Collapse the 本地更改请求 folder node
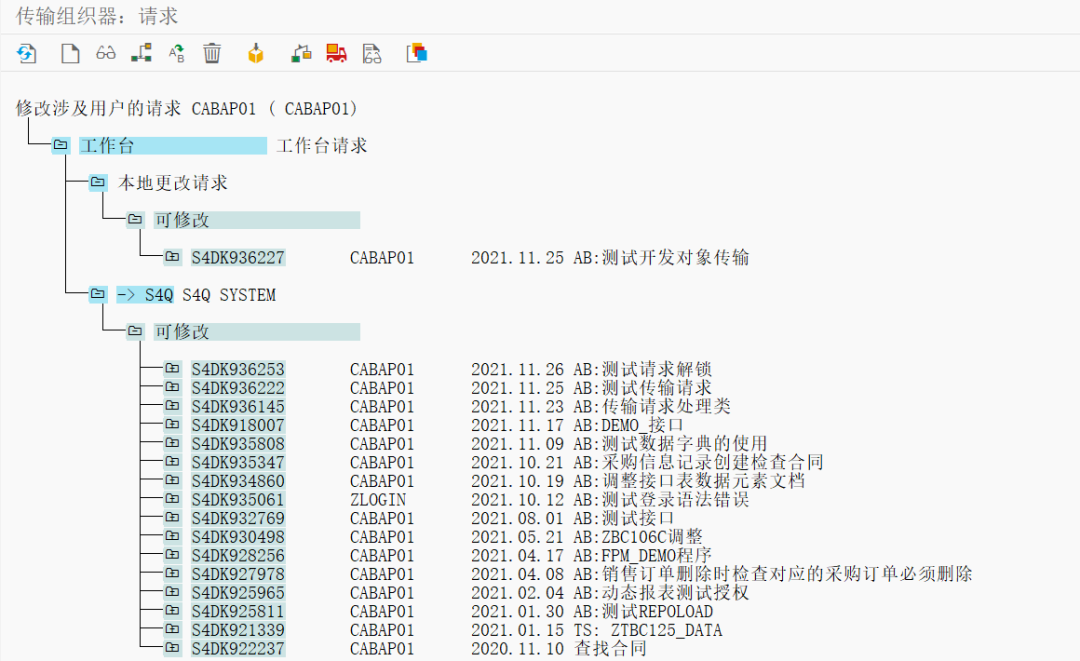The image size is (1080, 661). click(98, 182)
